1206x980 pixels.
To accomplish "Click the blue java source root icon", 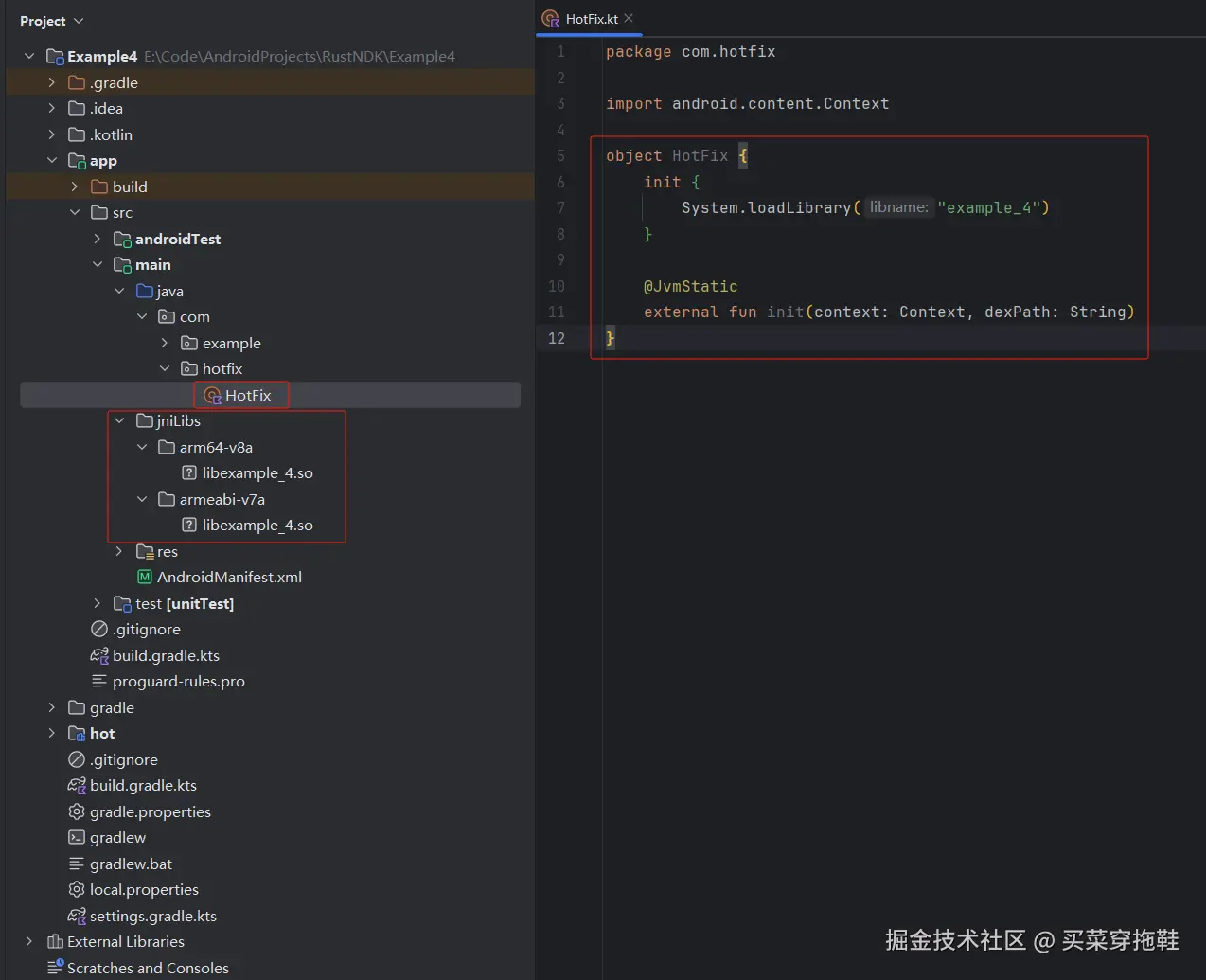I will pyautogui.click(x=145, y=291).
